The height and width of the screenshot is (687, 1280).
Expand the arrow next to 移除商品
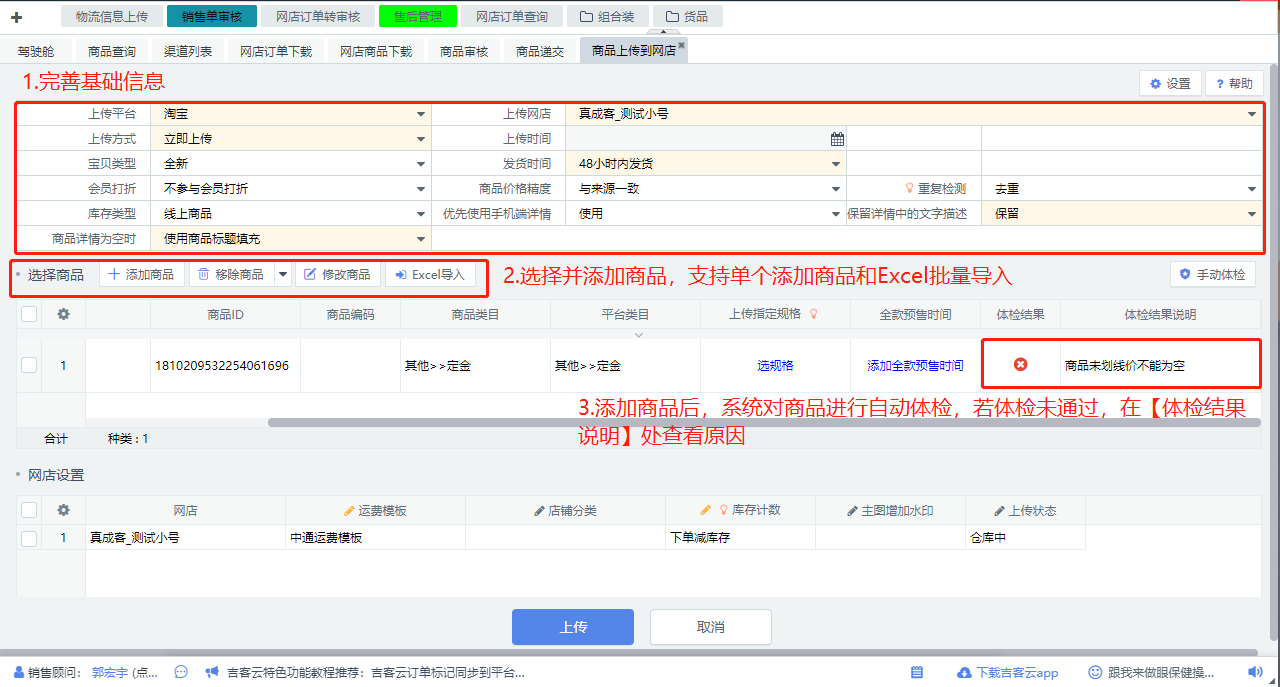pos(283,275)
